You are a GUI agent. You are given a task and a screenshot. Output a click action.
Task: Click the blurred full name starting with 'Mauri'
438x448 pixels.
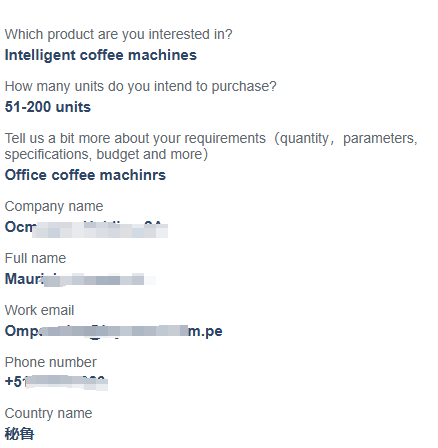pos(80,279)
